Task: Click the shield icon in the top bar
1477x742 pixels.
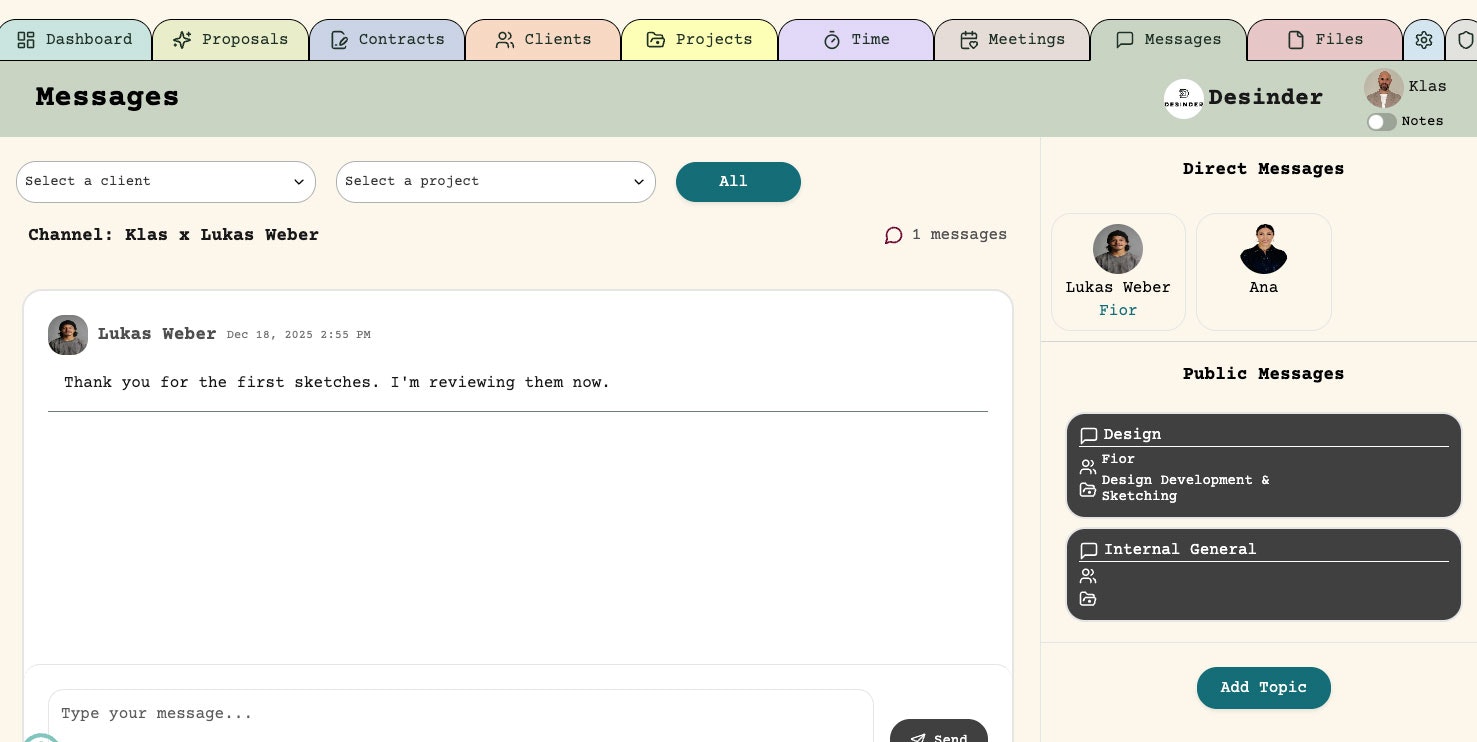Action: tap(1466, 40)
